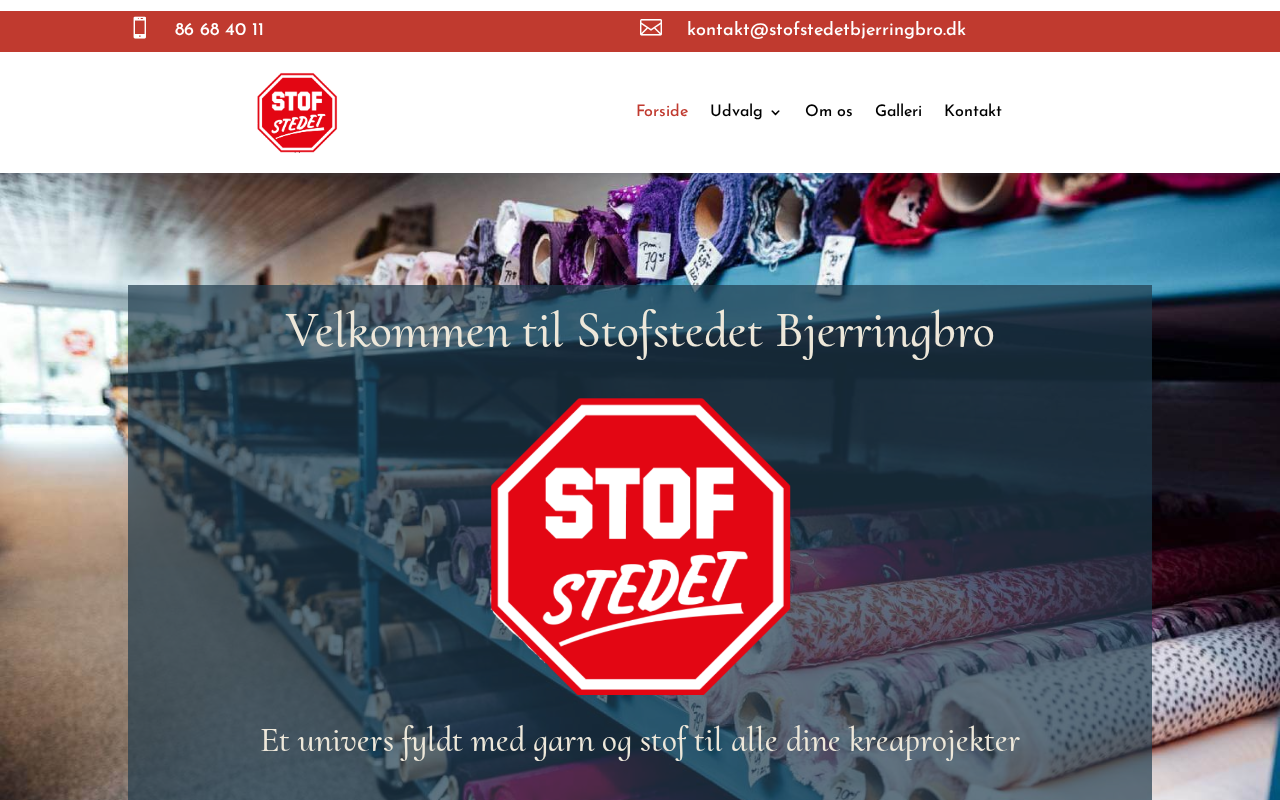Click the large Stofstedet stop-sign logo
This screenshot has width=1280, height=800.
(641, 546)
